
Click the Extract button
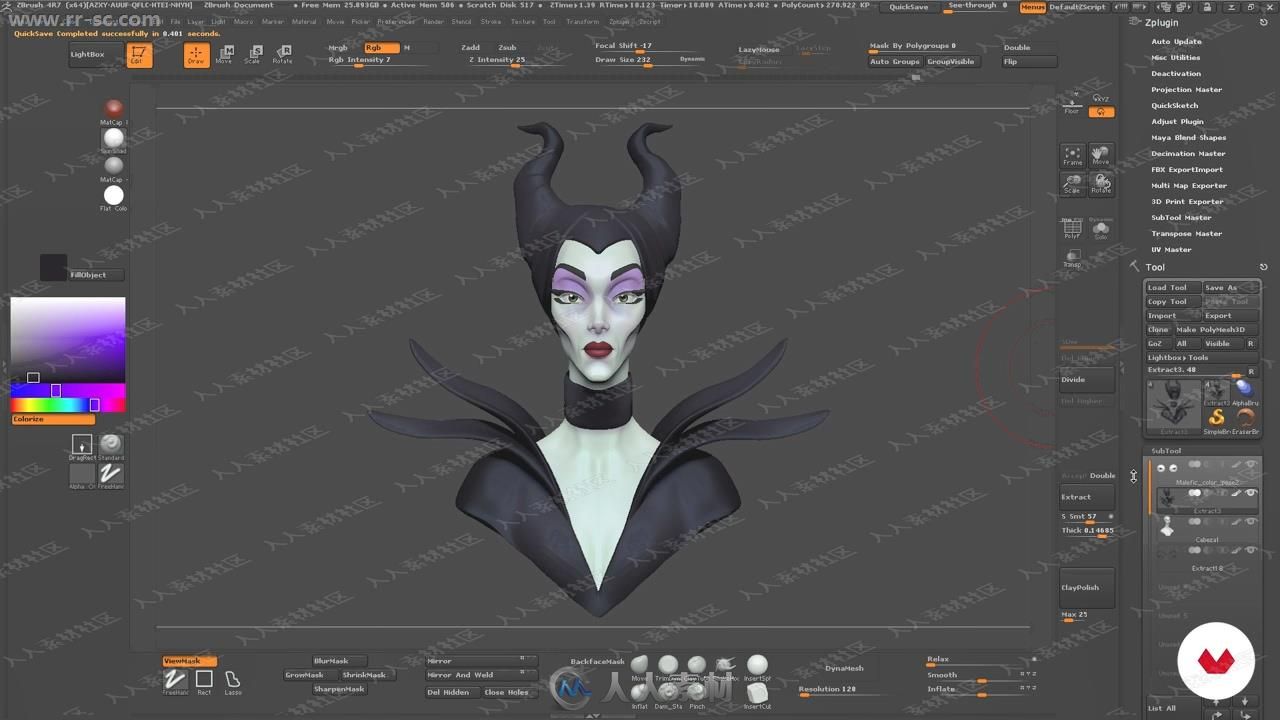(1088, 497)
